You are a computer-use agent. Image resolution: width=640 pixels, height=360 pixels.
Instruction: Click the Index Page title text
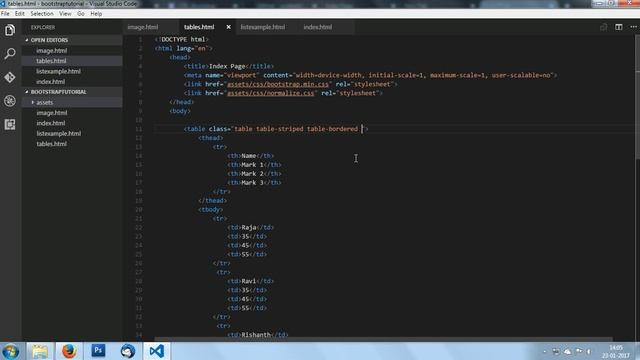coord(227,66)
